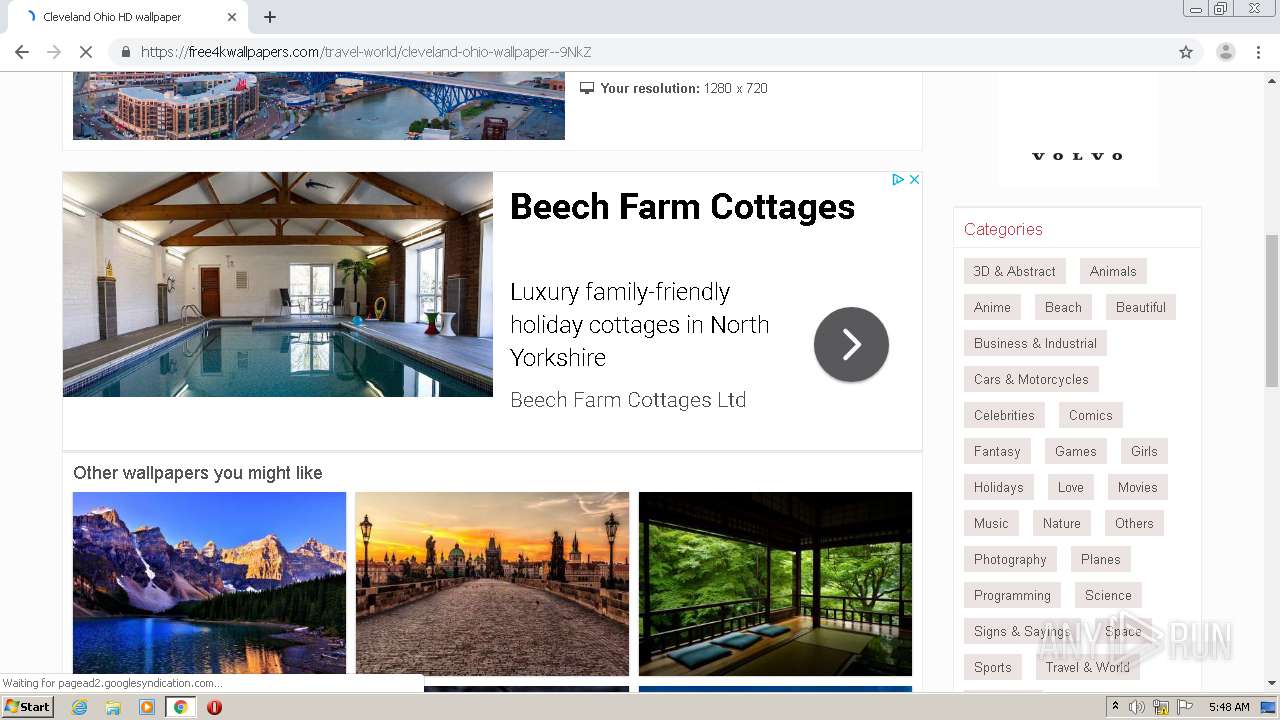Open the Chrome profile avatar menu
Image resolution: width=1280 pixels, height=720 pixels.
(1225, 52)
